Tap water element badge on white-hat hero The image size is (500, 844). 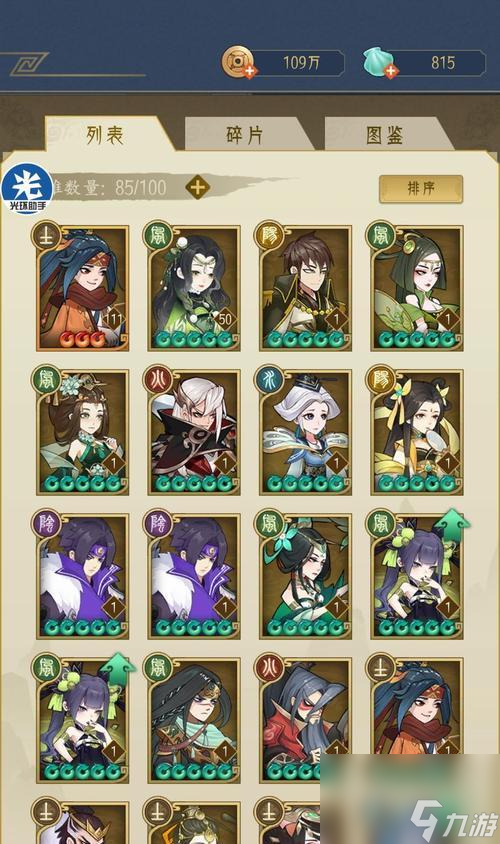coord(269,379)
